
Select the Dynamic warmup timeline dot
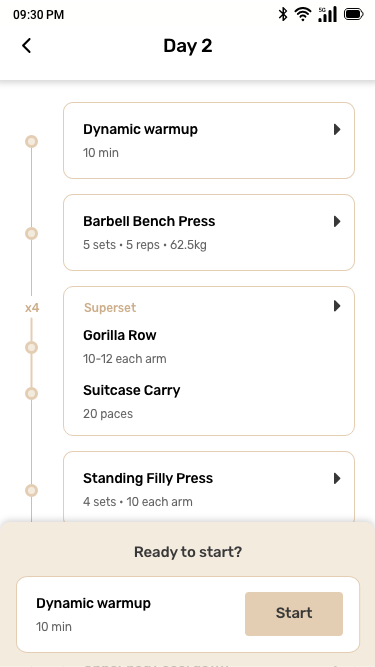pyautogui.click(x=31, y=141)
